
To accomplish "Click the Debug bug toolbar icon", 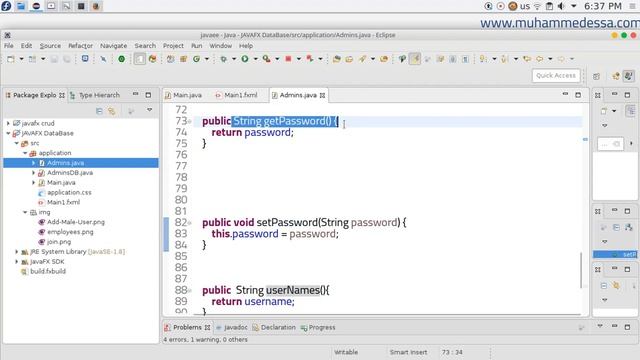I will [x=223, y=59].
